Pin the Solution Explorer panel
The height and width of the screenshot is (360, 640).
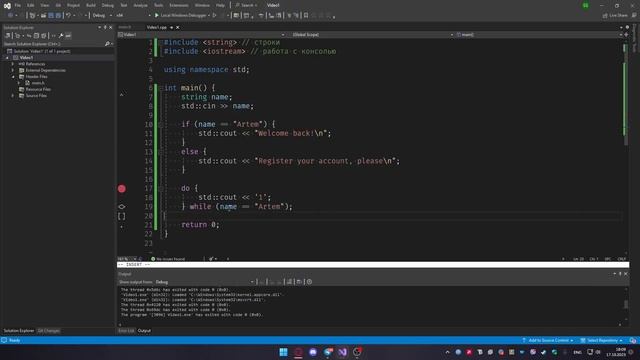(x=105, y=27)
